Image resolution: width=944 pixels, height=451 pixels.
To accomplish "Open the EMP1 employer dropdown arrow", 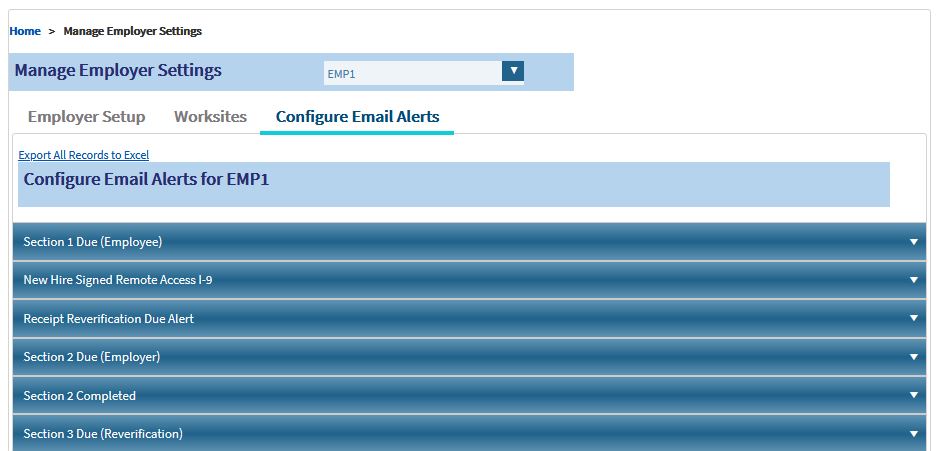I will tap(513, 71).
